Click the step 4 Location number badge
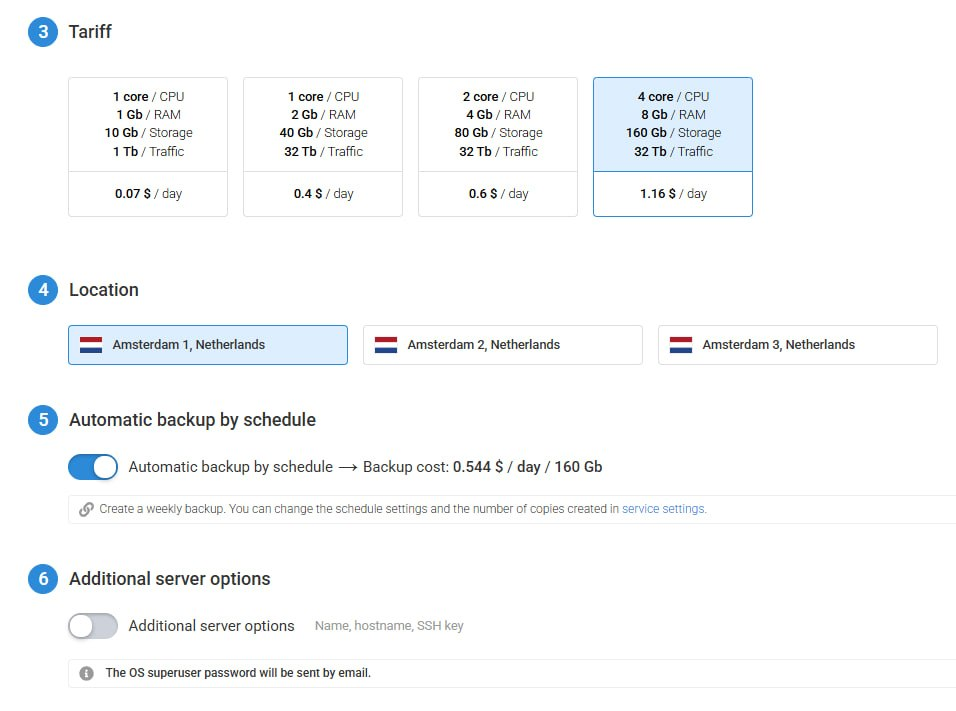956x711 pixels. [x=43, y=290]
